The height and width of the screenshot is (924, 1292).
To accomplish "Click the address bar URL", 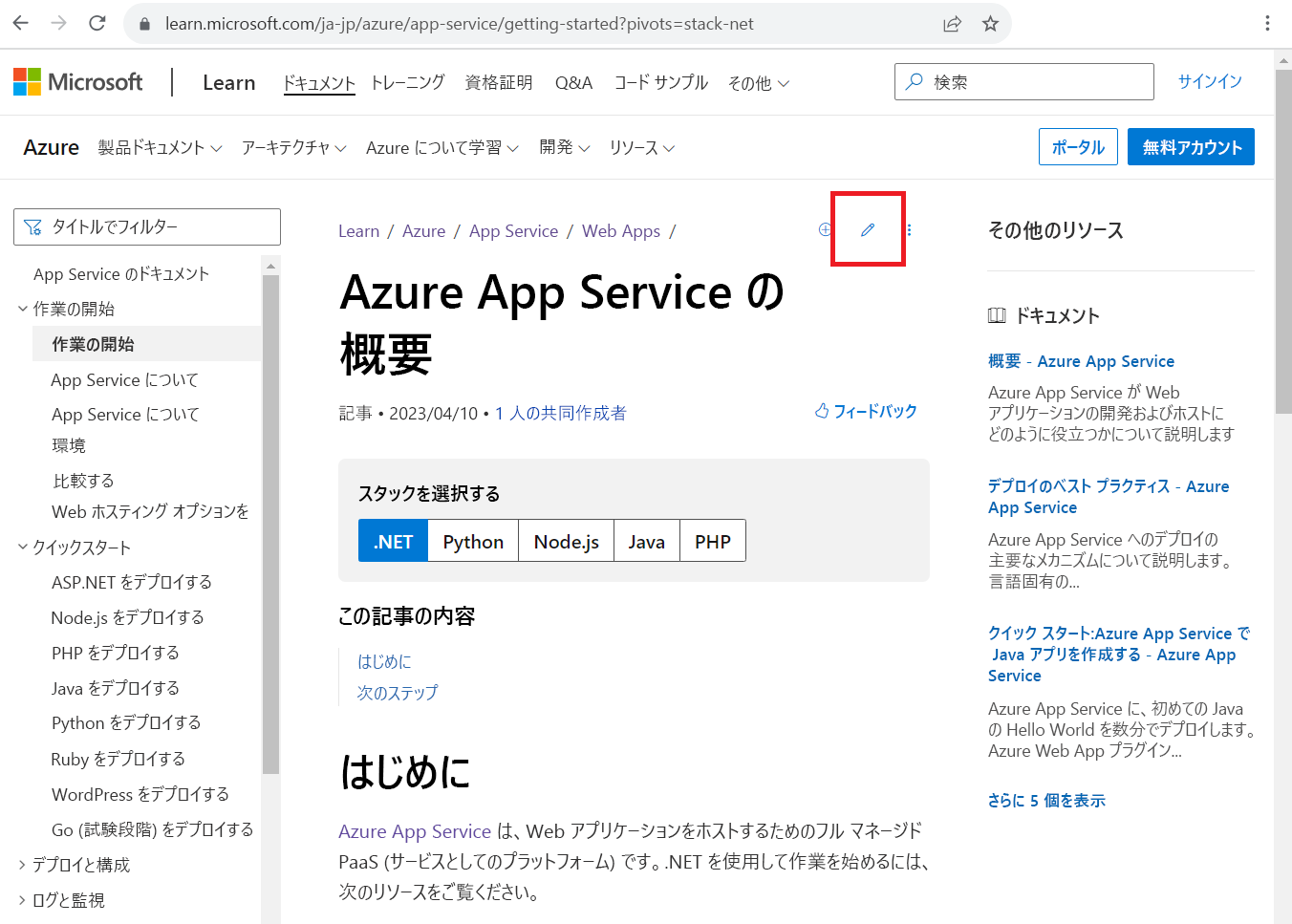I will pos(459,24).
